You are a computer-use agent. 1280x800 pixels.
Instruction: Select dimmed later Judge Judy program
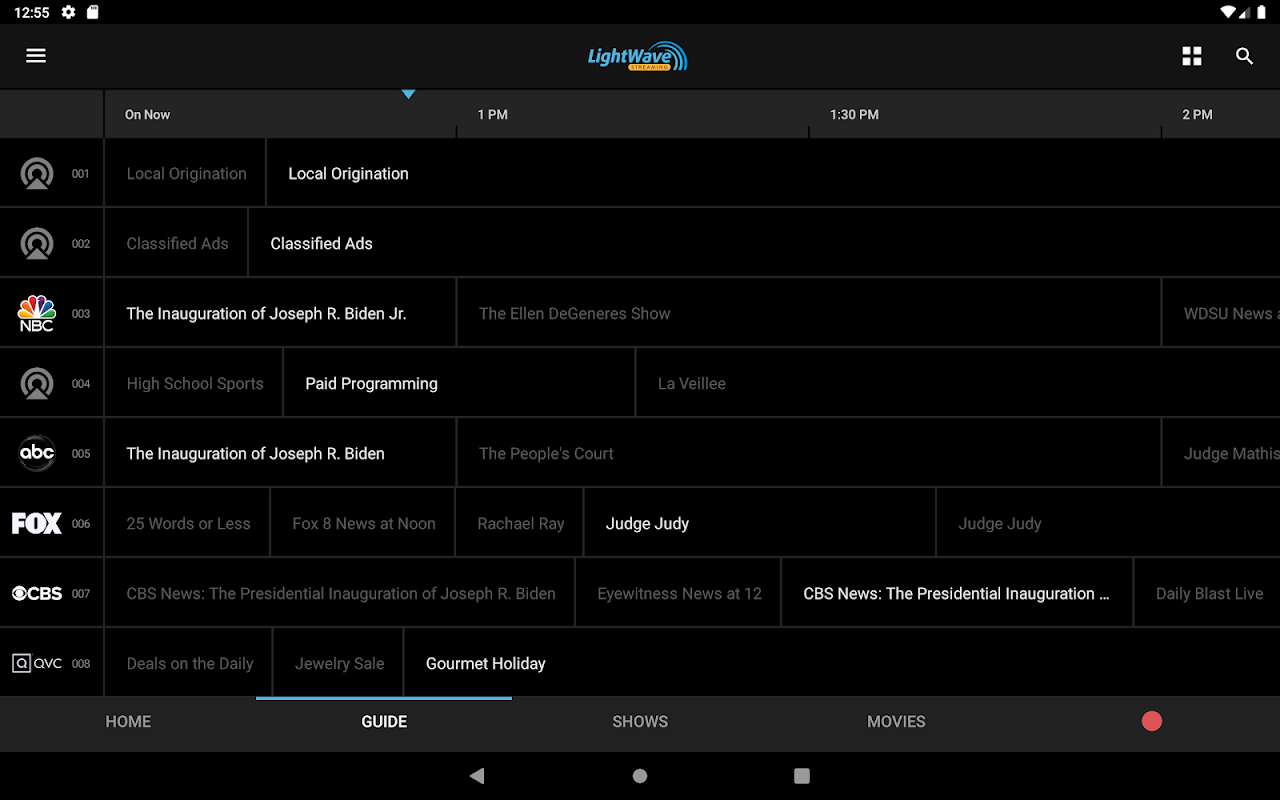point(1108,524)
